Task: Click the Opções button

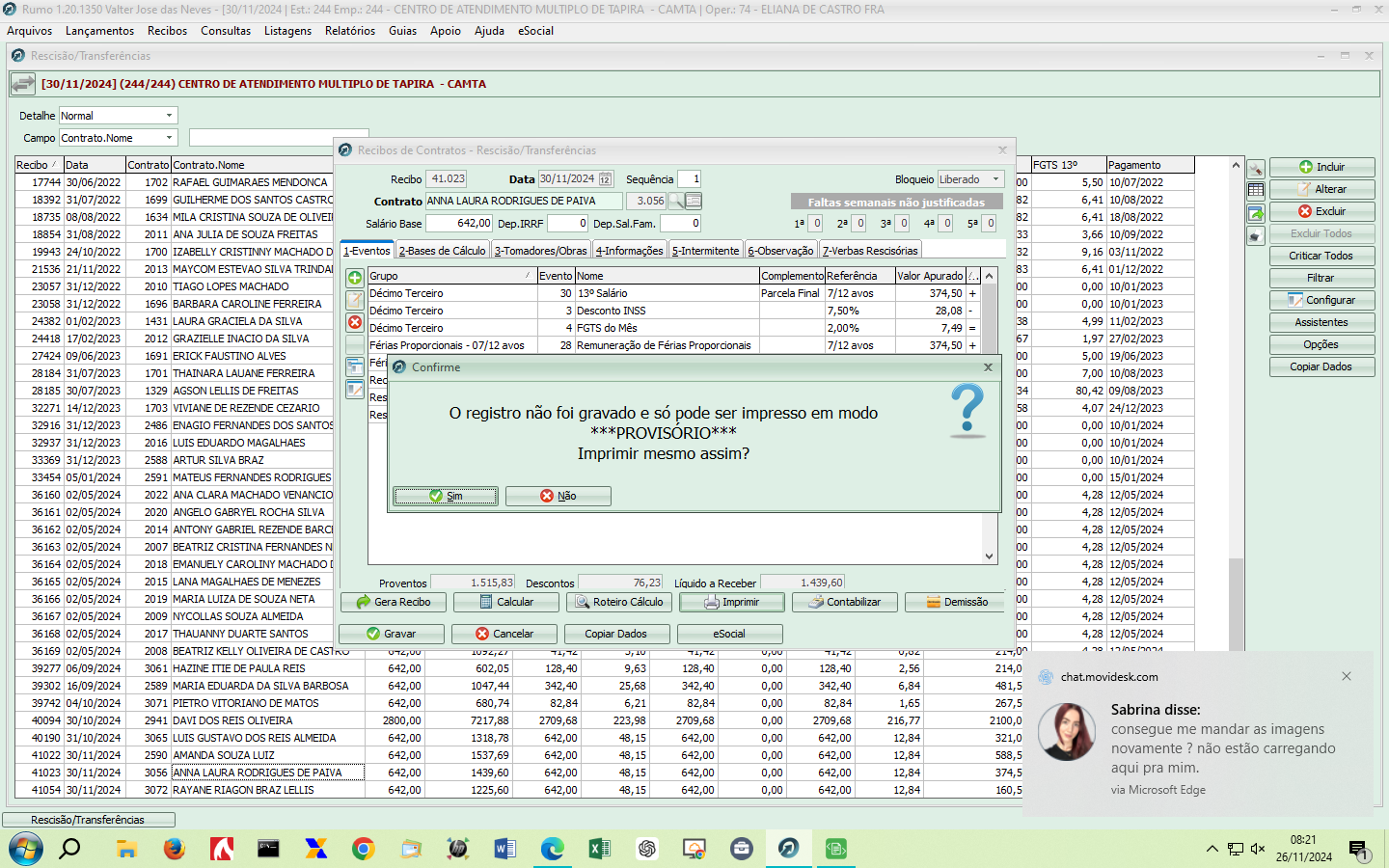Action: coord(1321,344)
